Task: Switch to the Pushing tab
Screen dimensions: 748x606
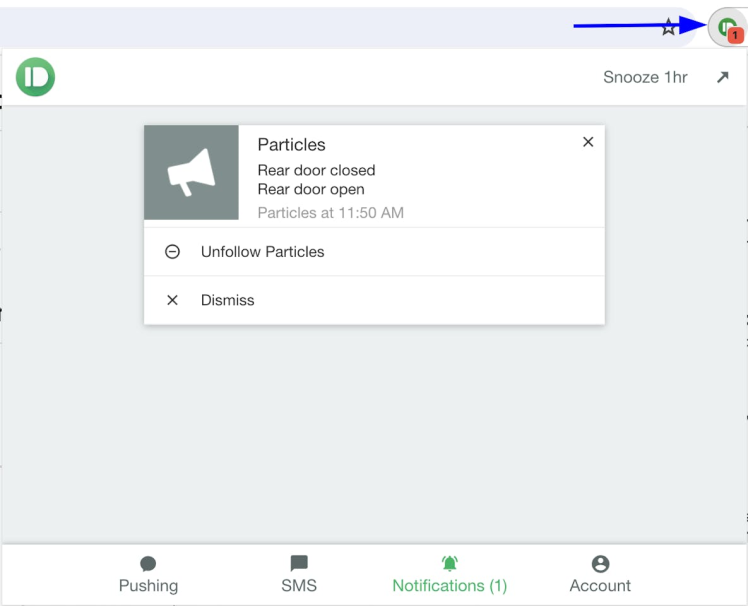Action: point(148,586)
